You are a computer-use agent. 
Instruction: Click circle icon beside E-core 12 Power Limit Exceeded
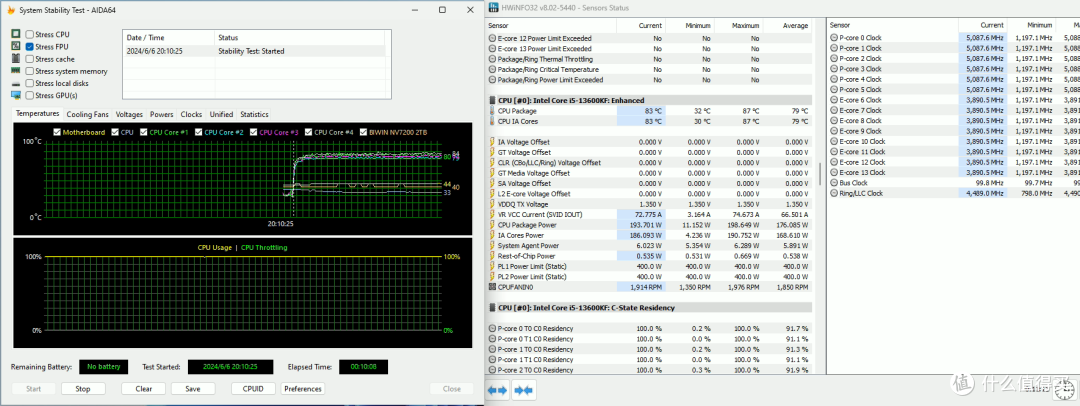coord(492,39)
